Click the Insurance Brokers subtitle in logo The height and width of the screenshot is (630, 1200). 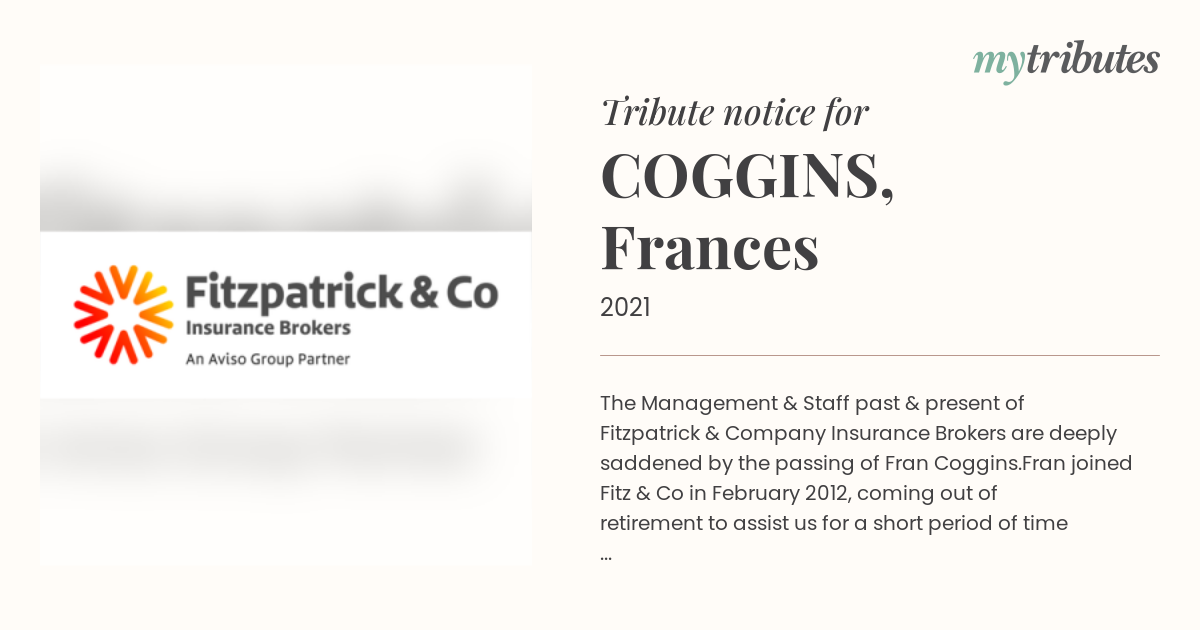(268, 327)
